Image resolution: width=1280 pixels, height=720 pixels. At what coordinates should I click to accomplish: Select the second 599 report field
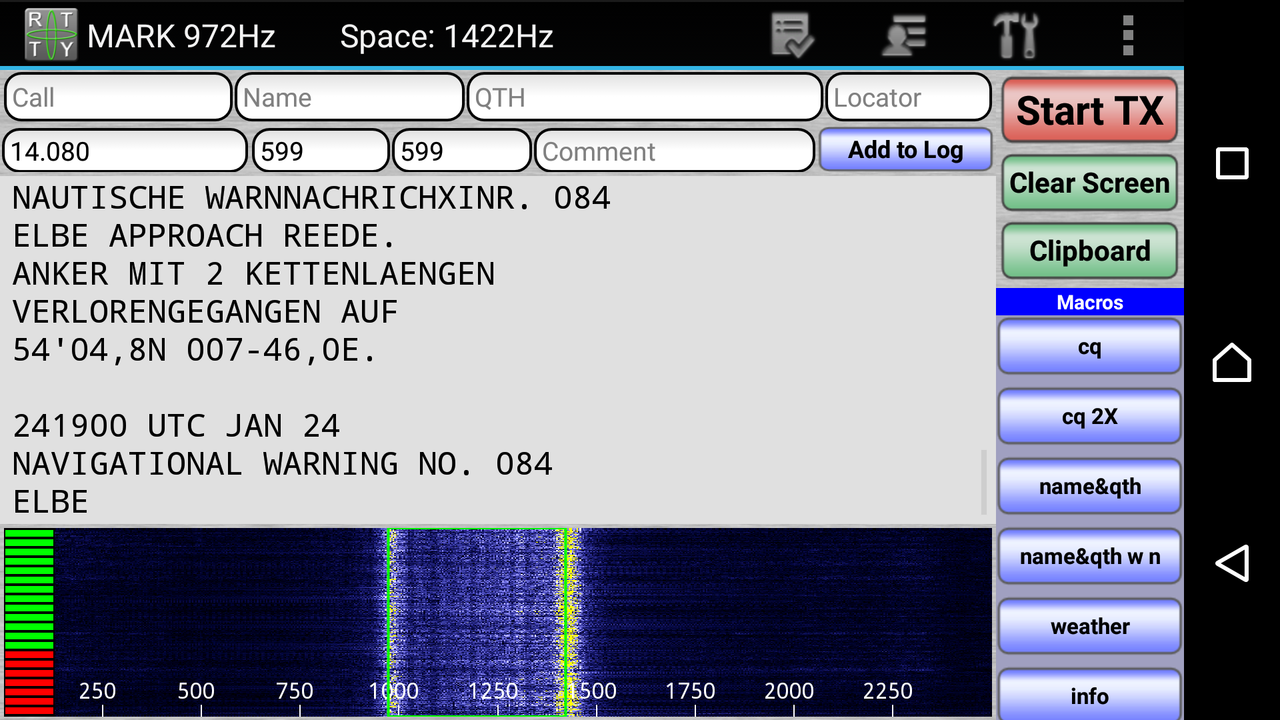(x=461, y=151)
